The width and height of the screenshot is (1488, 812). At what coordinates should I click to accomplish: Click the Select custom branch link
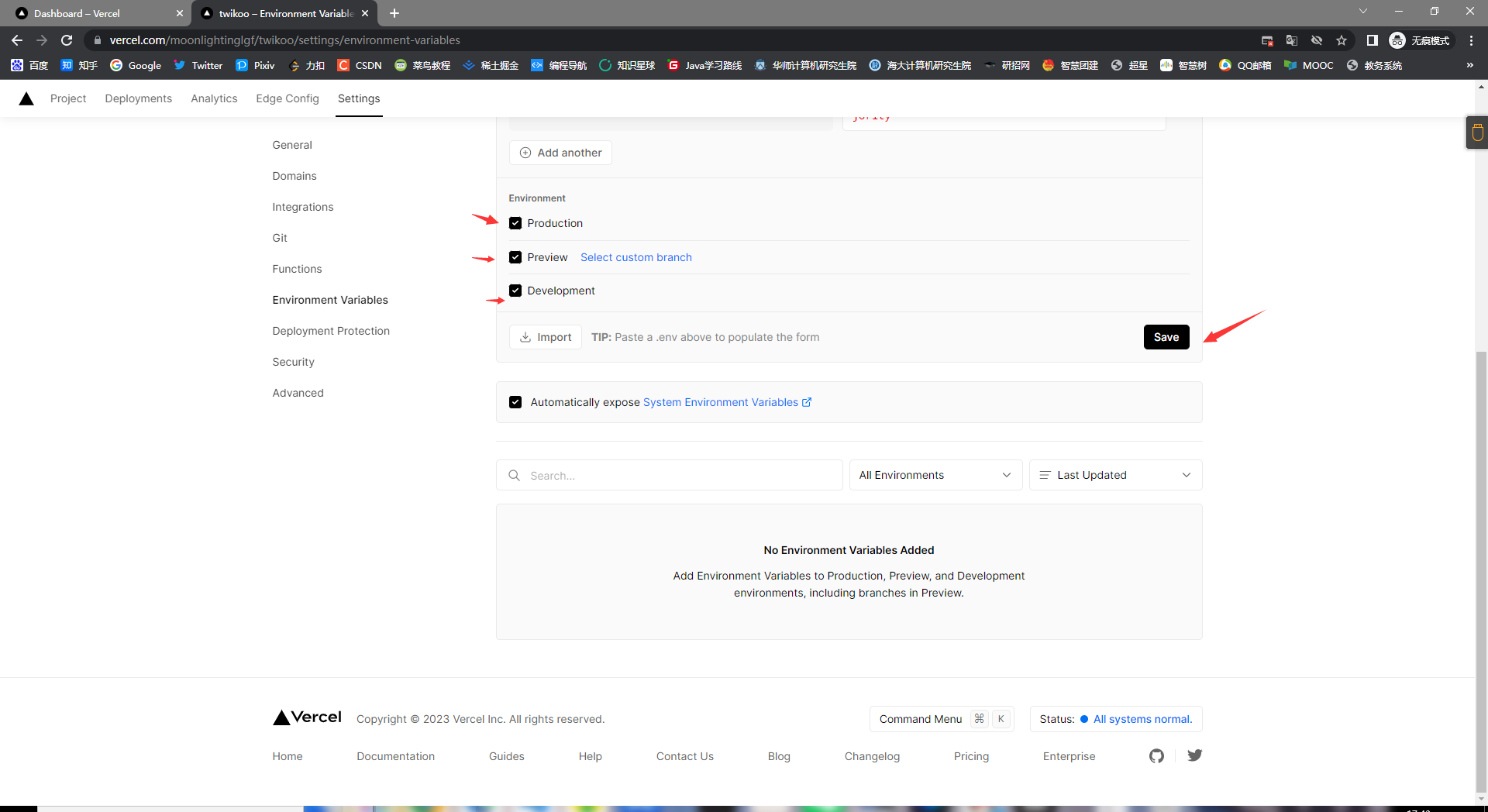pyautogui.click(x=635, y=257)
